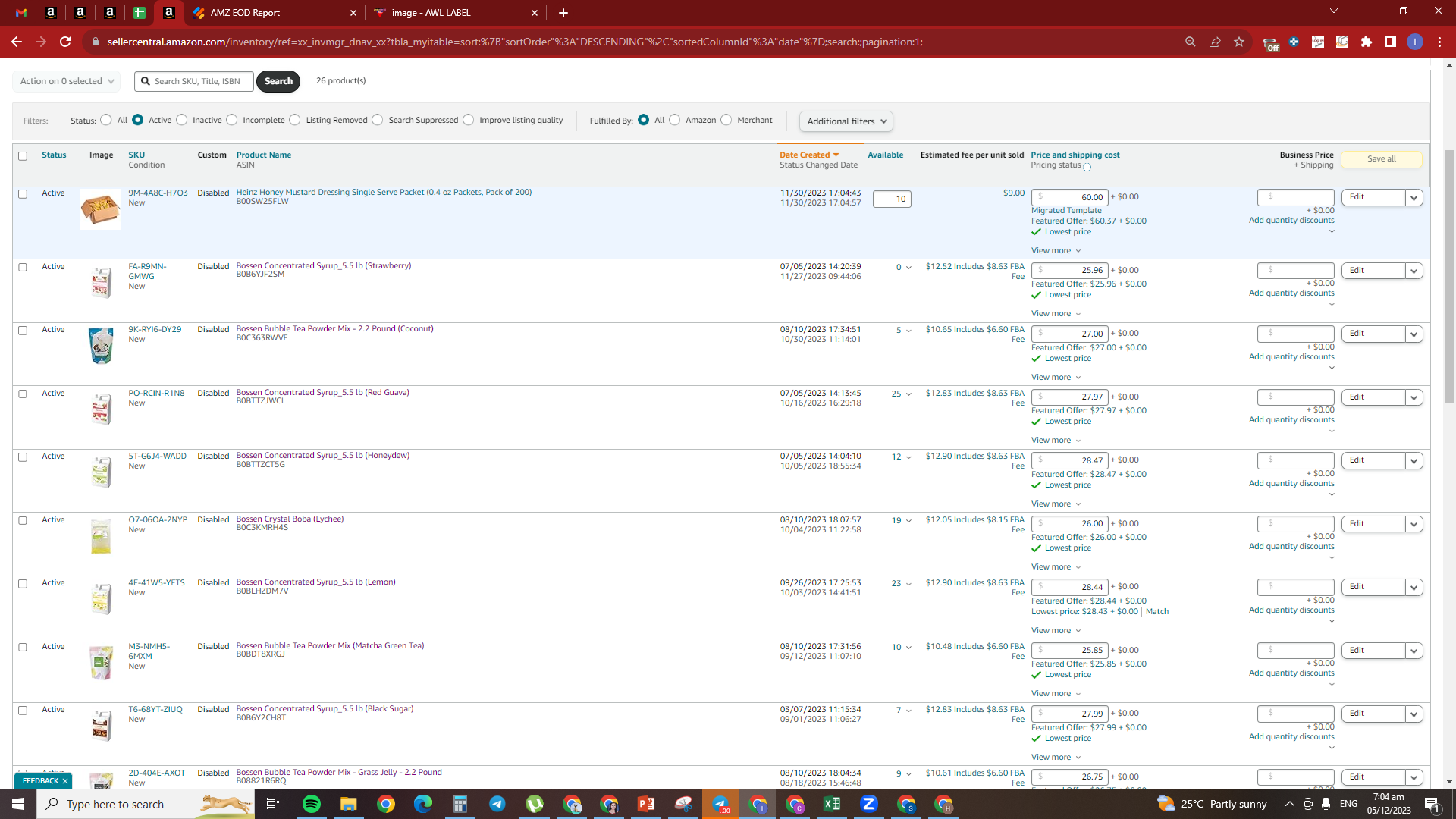Viewport: 1456px width, 819px height.
Task: Click Match for the Lemon Syrup lowest price
Action: pyautogui.click(x=1157, y=612)
